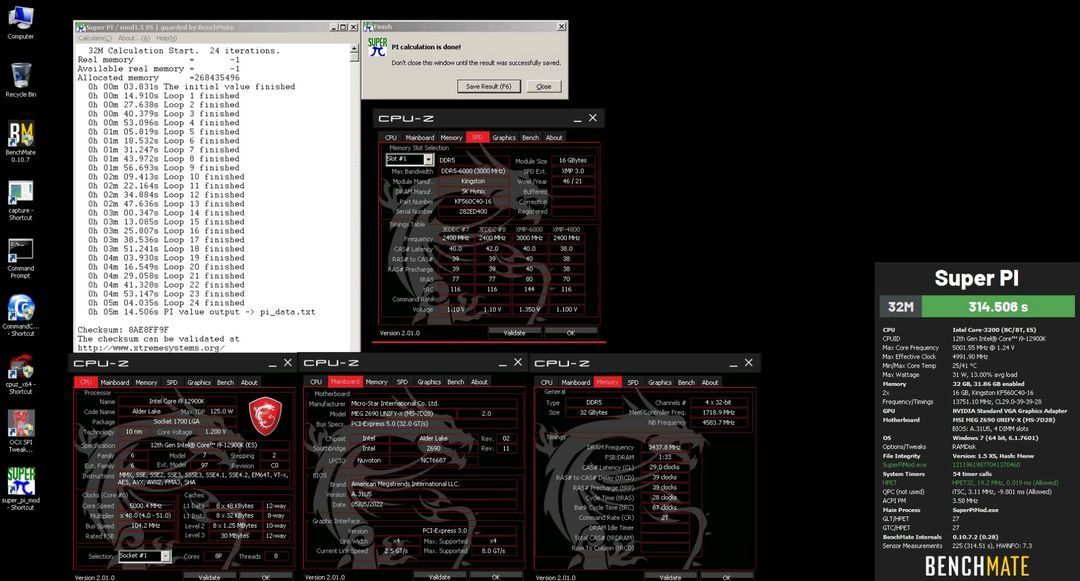Image resolution: width=1080 pixels, height=581 pixels.
Task: Click the 32M label in BenchMate panel
Action: 900,306
